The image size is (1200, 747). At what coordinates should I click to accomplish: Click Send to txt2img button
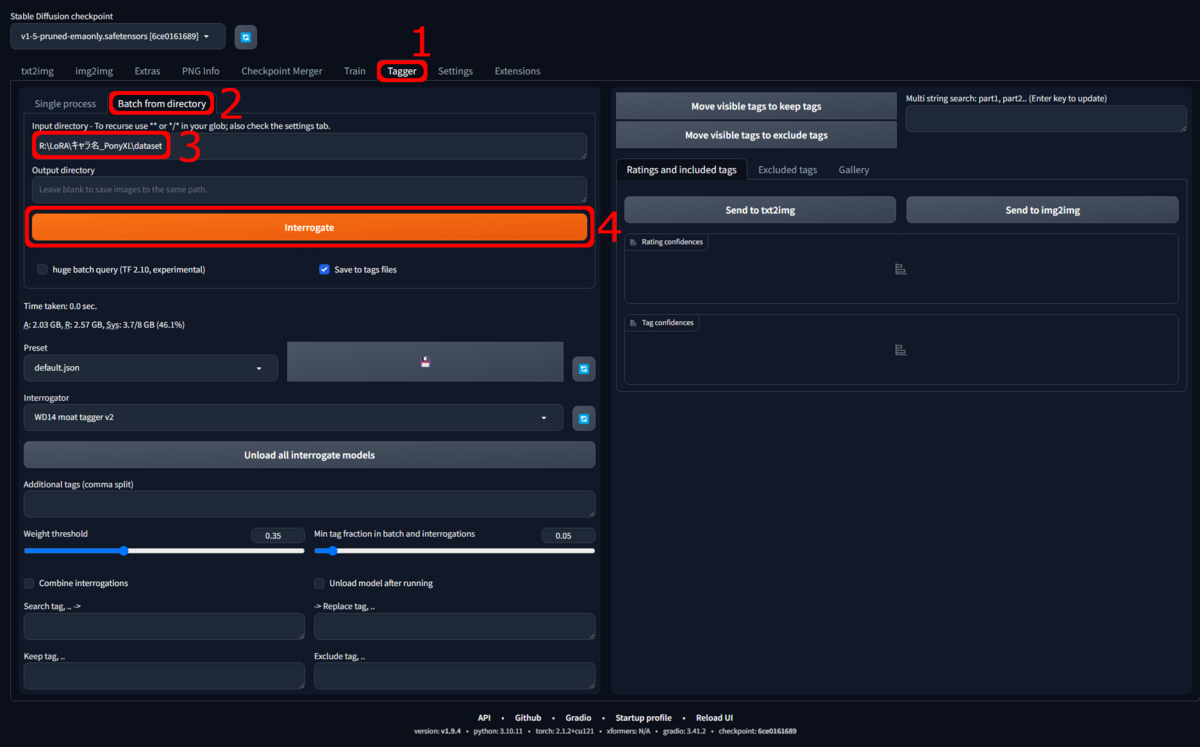[x=760, y=210]
